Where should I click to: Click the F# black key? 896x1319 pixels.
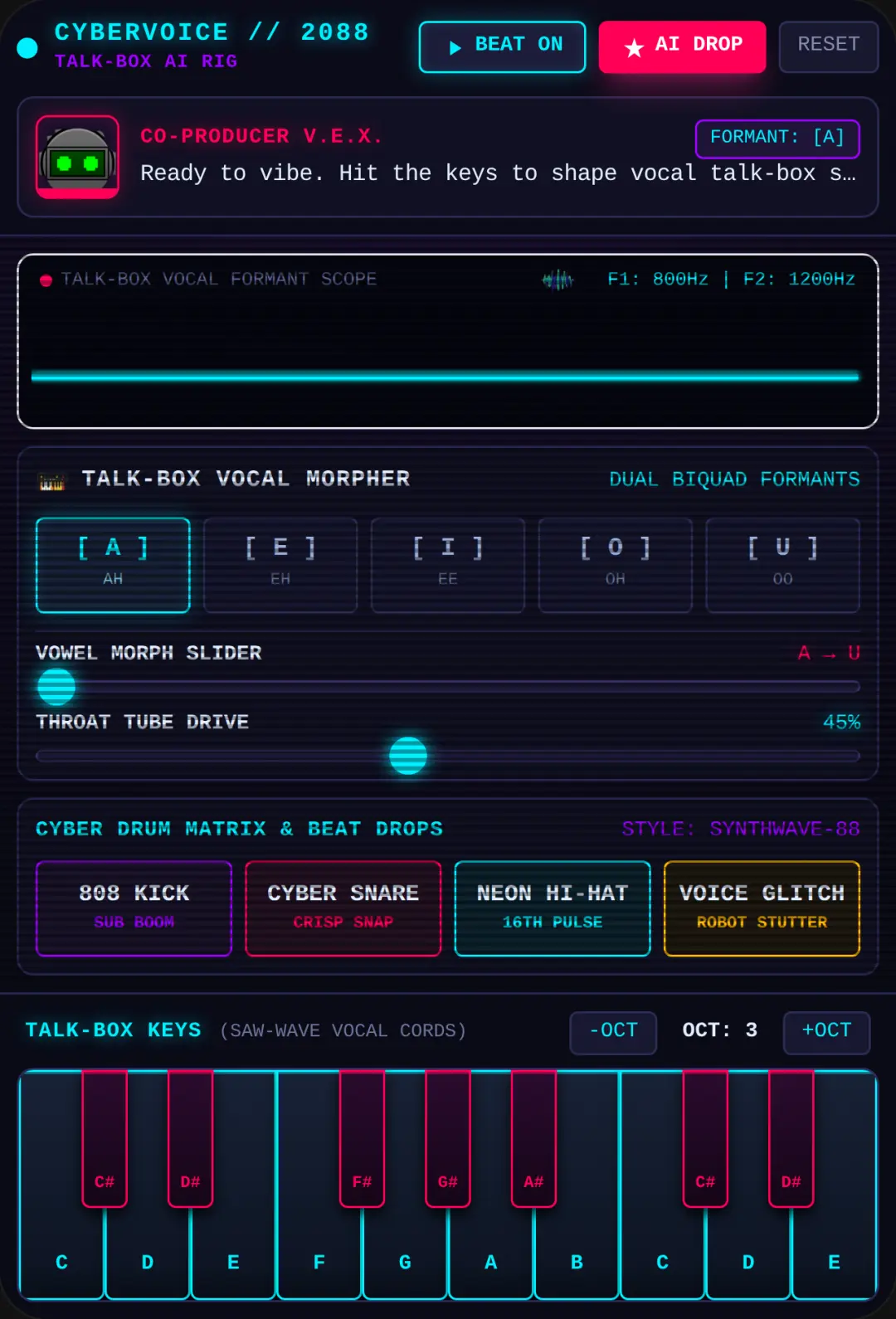click(362, 1138)
